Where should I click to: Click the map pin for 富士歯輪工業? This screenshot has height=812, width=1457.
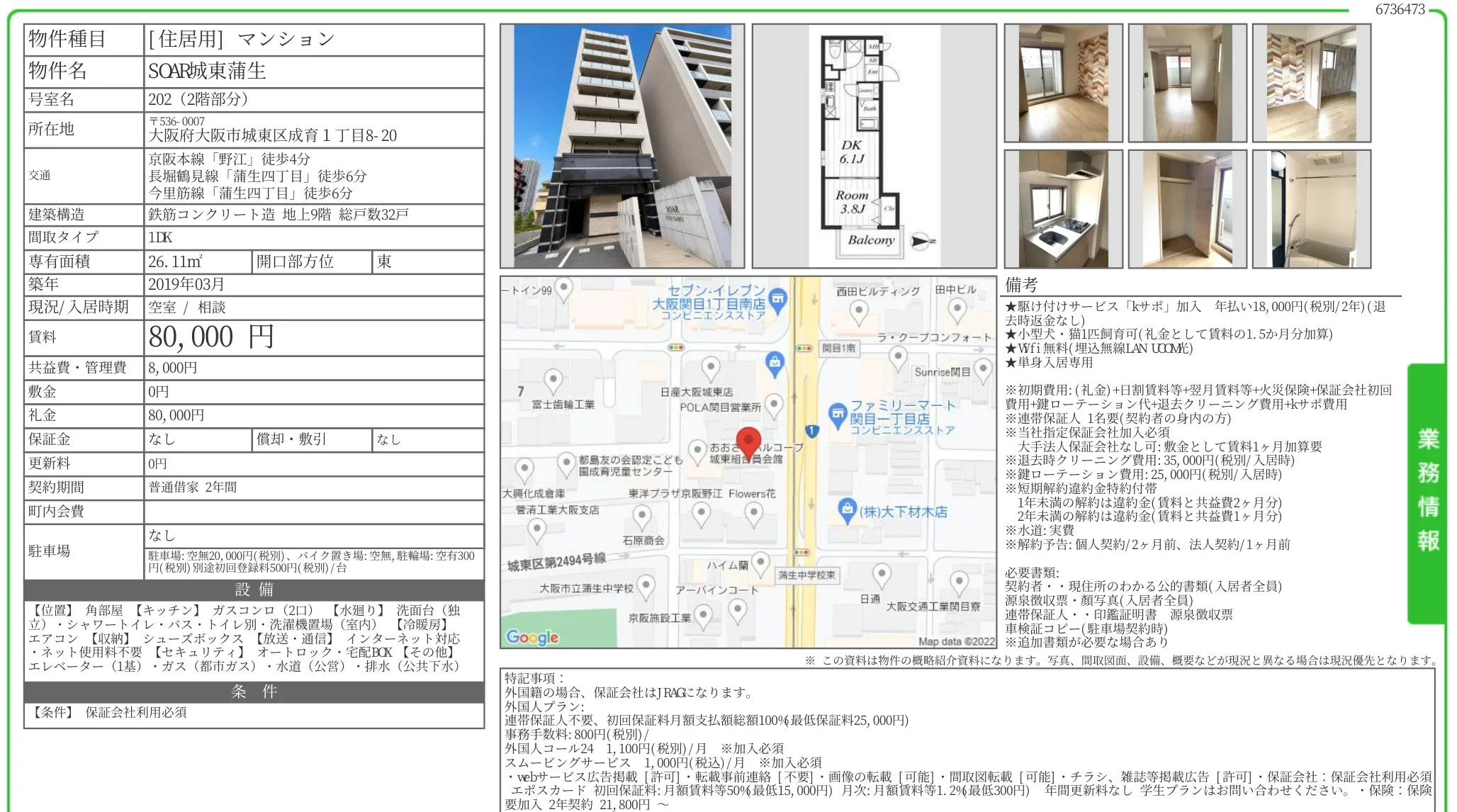click(x=553, y=380)
